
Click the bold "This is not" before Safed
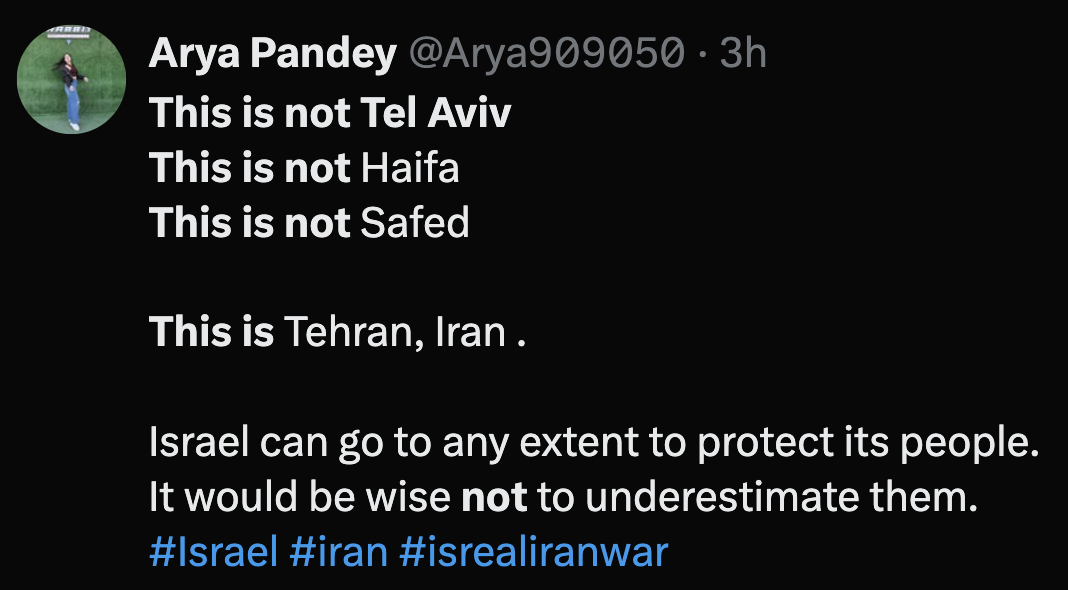250,223
